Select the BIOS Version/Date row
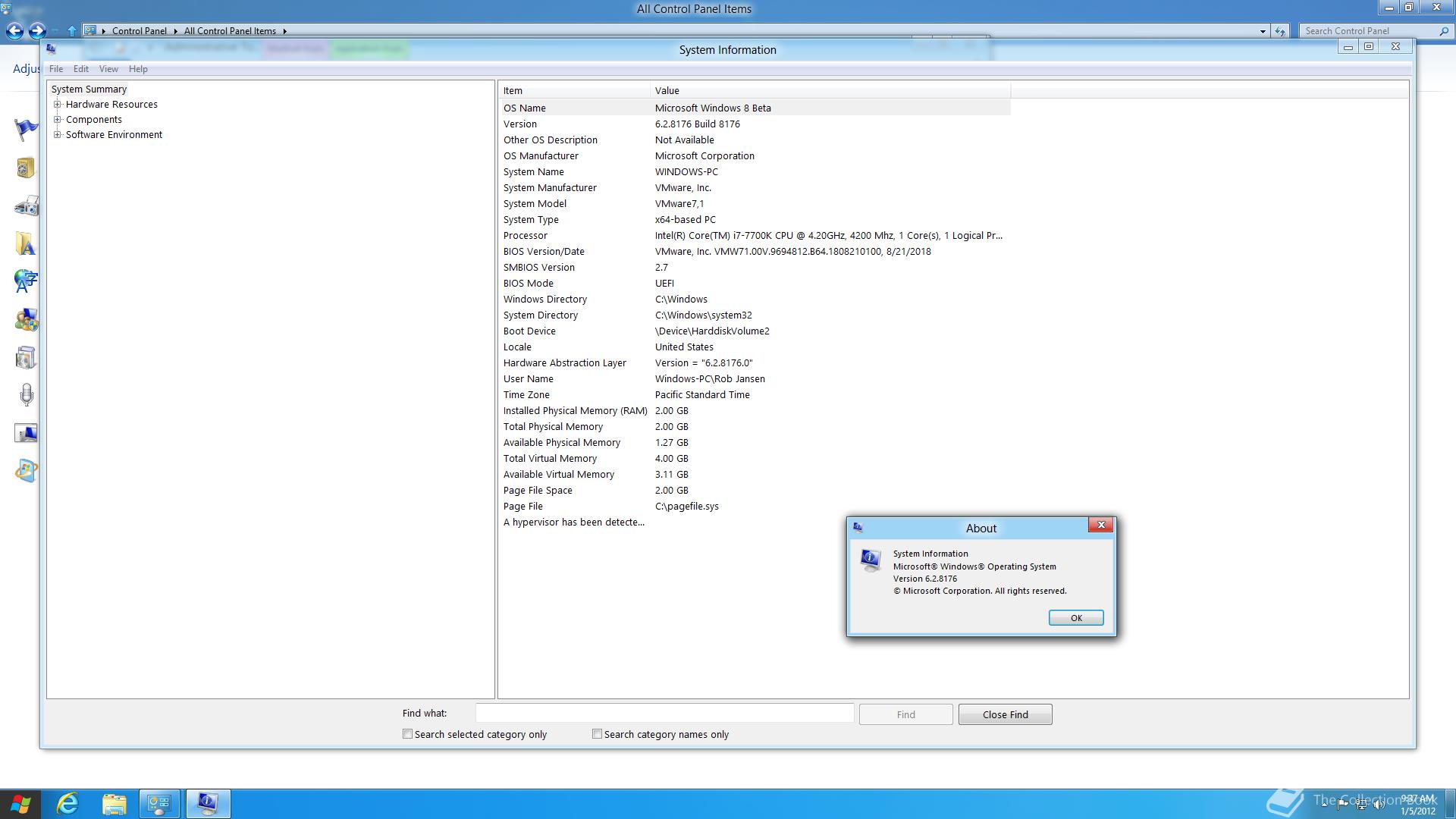Image resolution: width=1456 pixels, height=819 pixels. 755,251
